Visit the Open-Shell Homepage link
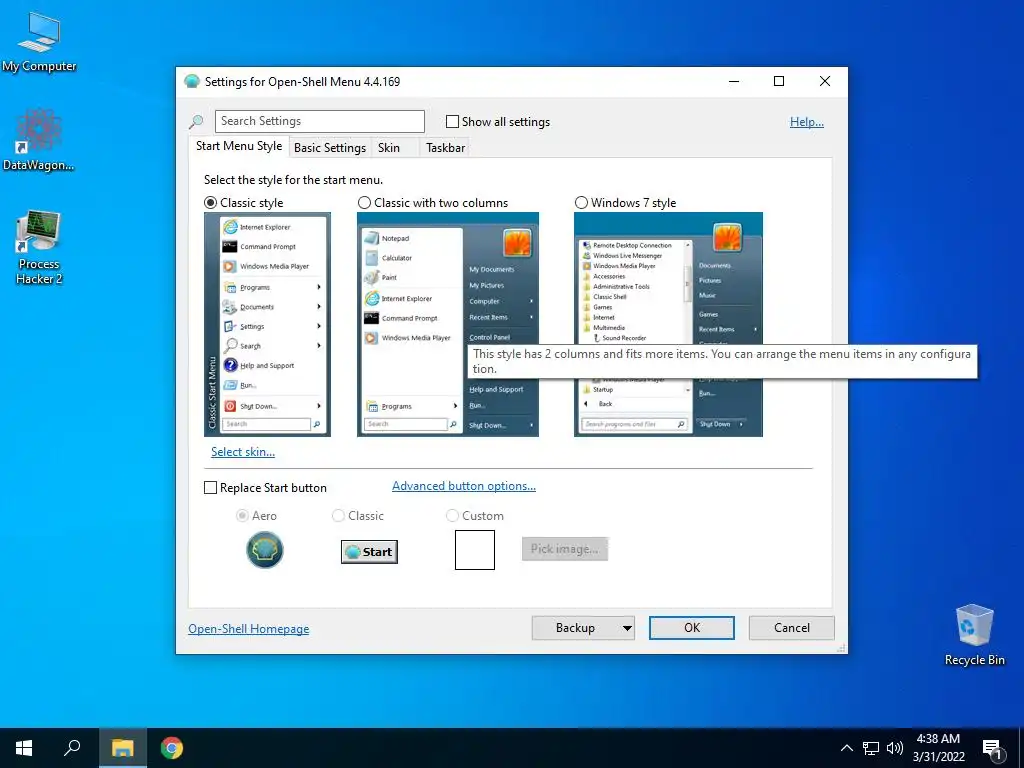 coord(249,628)
